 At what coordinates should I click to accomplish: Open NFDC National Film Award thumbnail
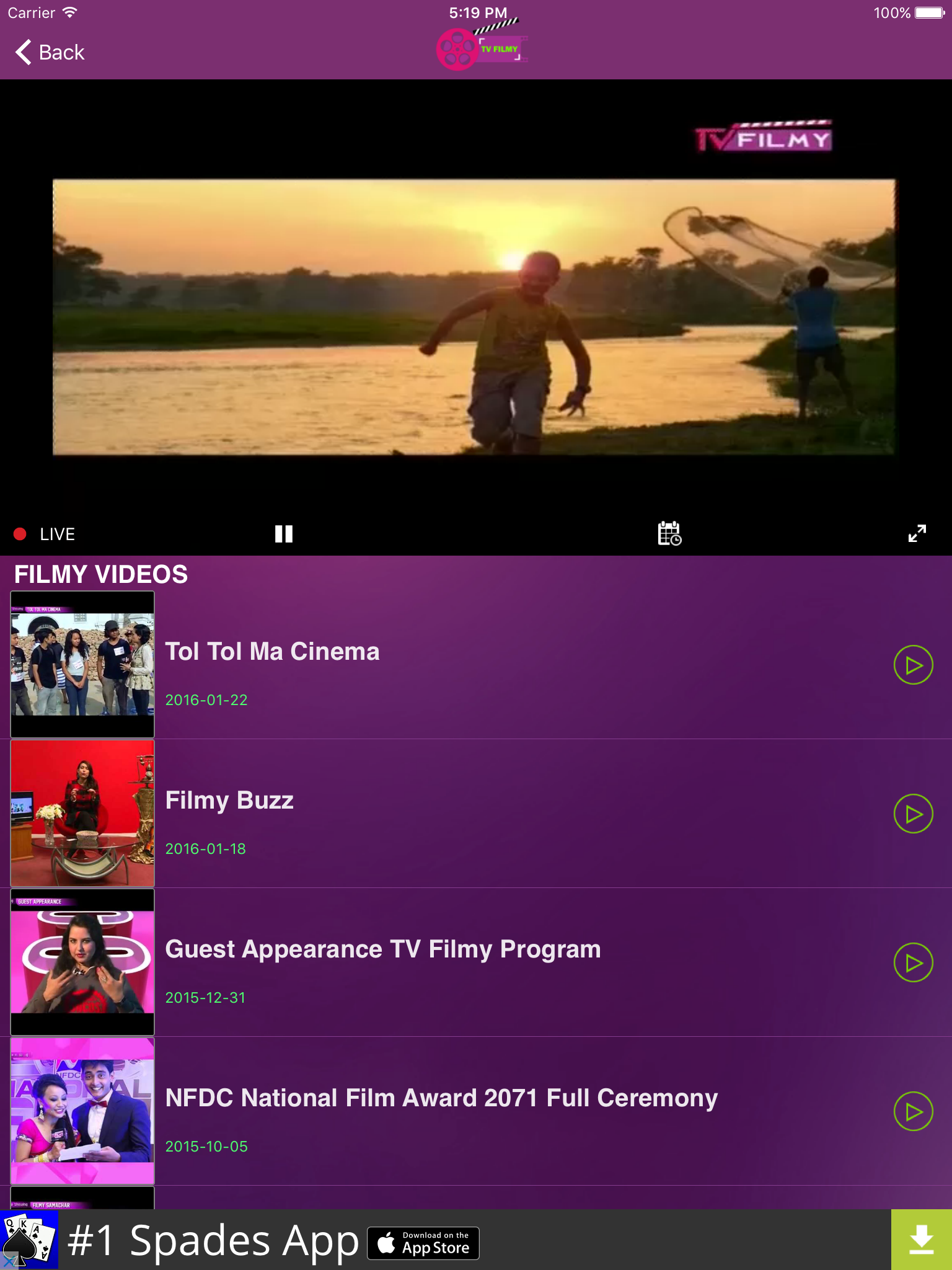(x=82, y=1111)
